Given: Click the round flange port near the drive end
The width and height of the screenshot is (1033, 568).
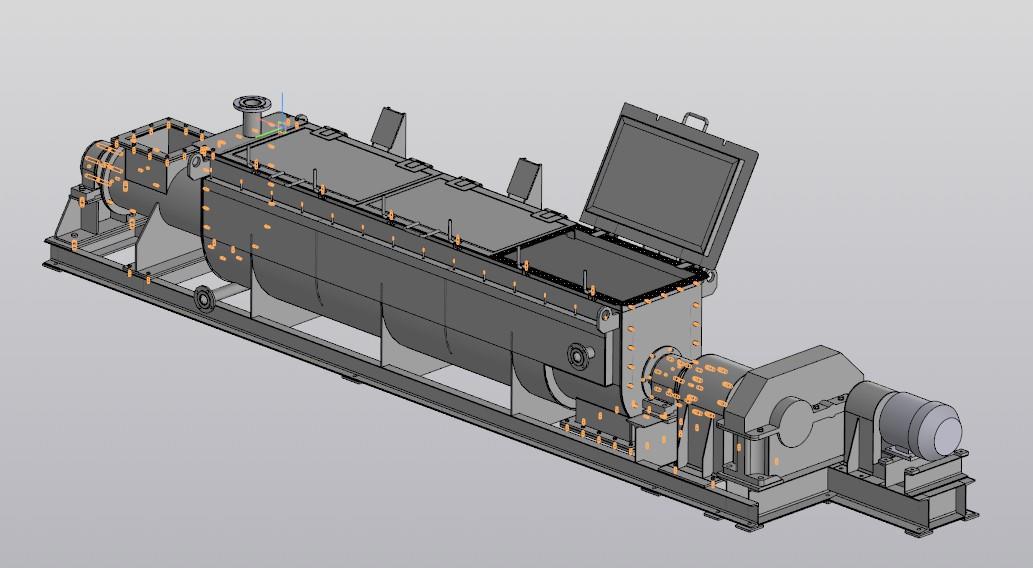Looking at the screenshot, I should click(x=578, y=356).
